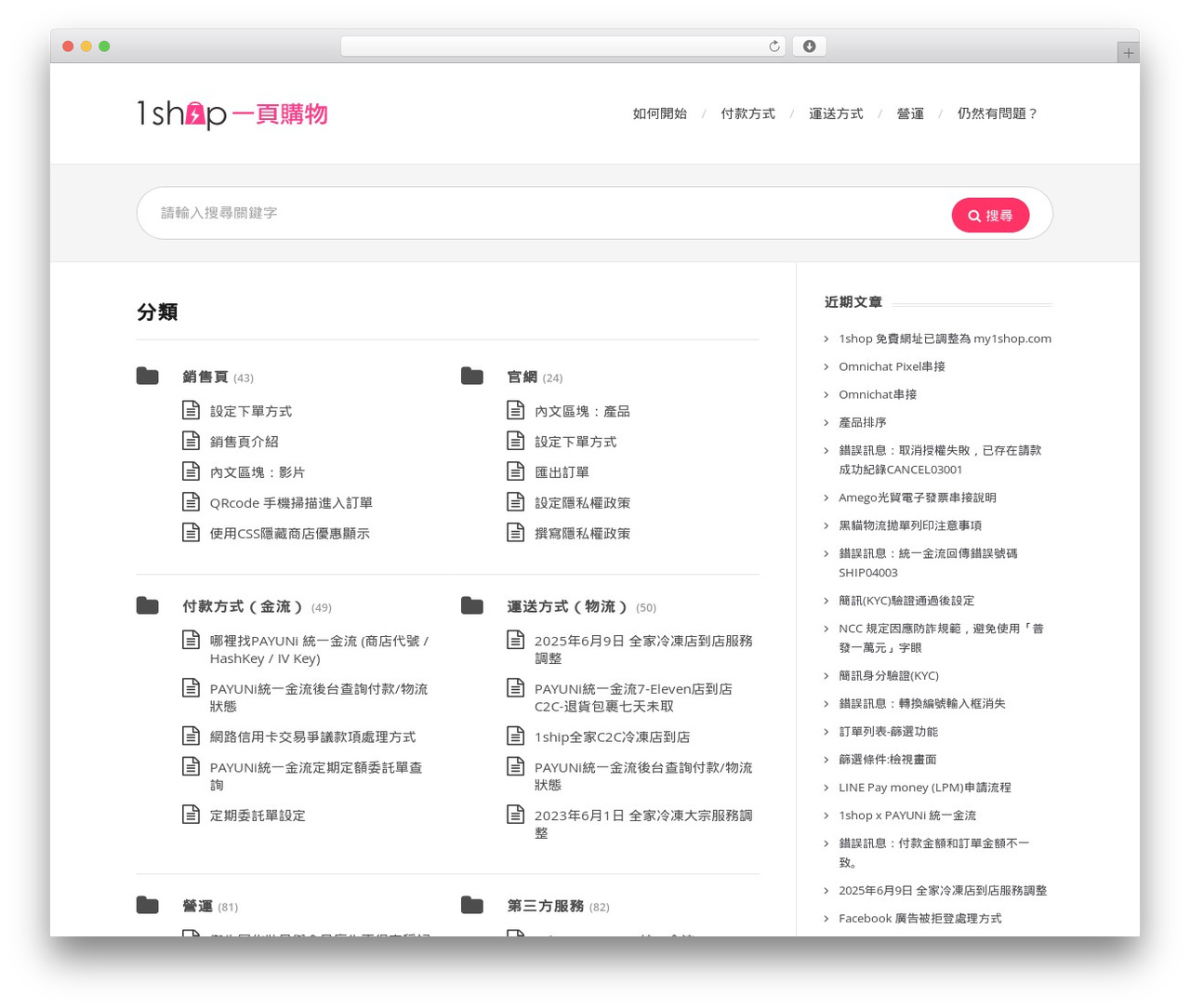Open the 第三方服務 (82) category
The height and width of the screenshot is (1008, 1190).
click(558, 906)
